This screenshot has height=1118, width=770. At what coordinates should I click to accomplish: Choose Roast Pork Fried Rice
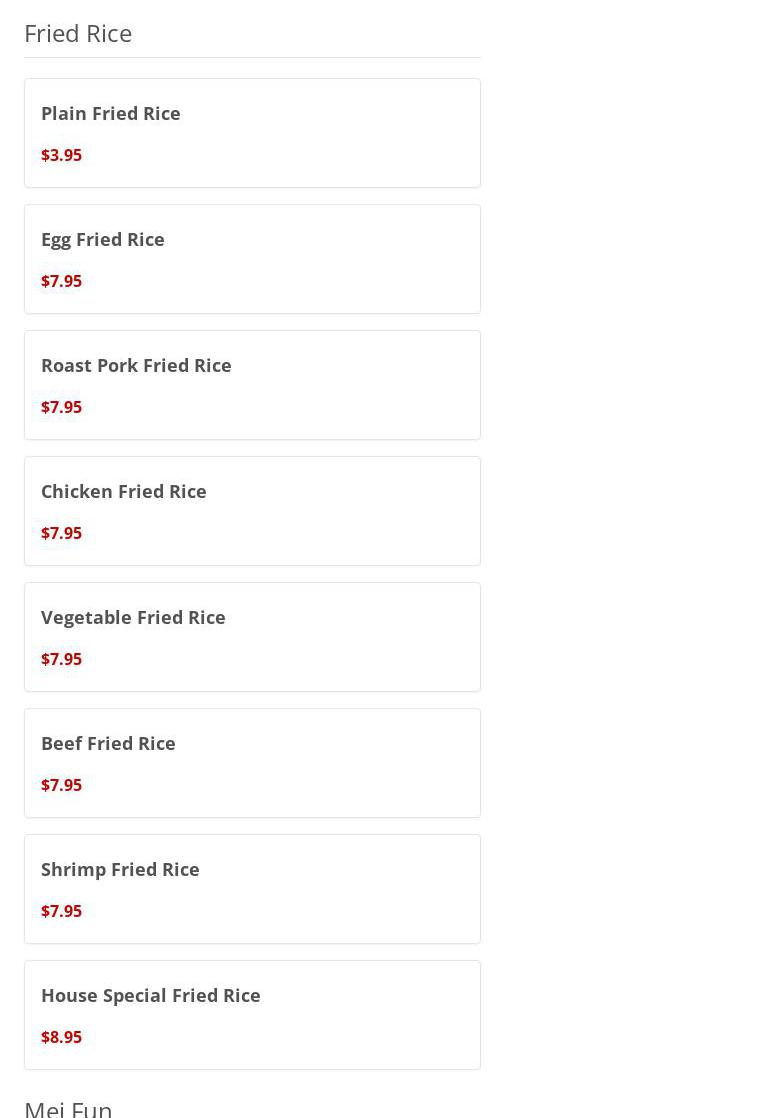tap(136, 365)
